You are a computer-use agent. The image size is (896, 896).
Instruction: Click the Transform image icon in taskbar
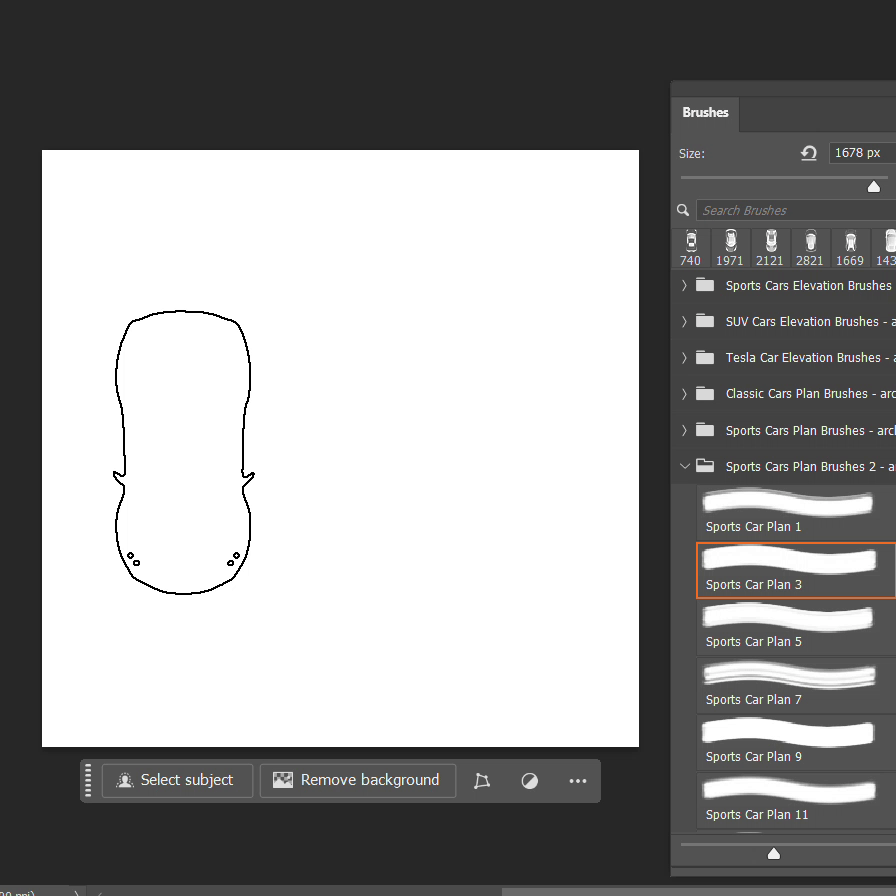[482, 781]
